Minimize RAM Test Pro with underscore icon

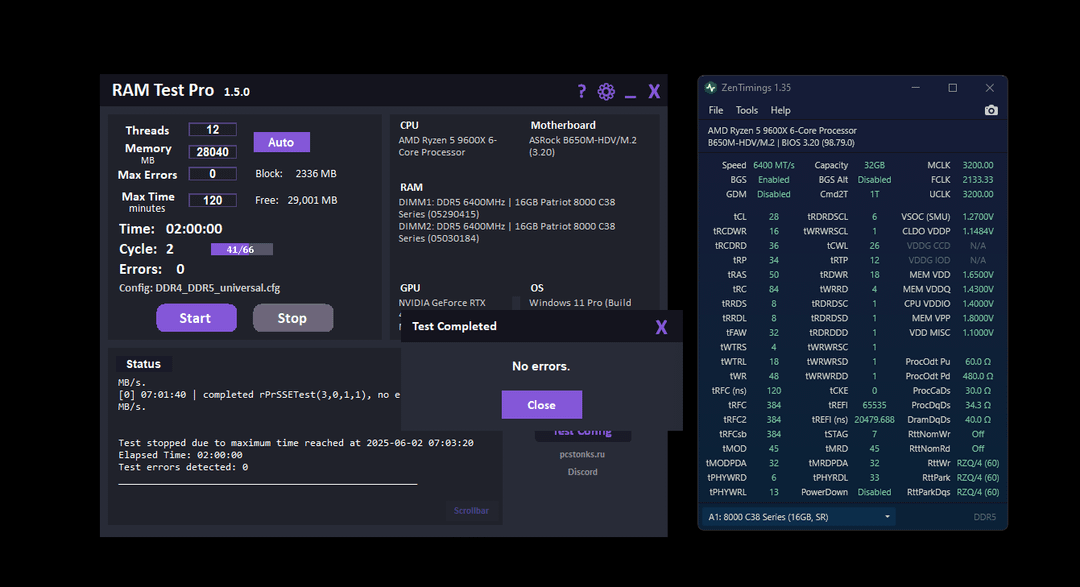pos(630,96)
